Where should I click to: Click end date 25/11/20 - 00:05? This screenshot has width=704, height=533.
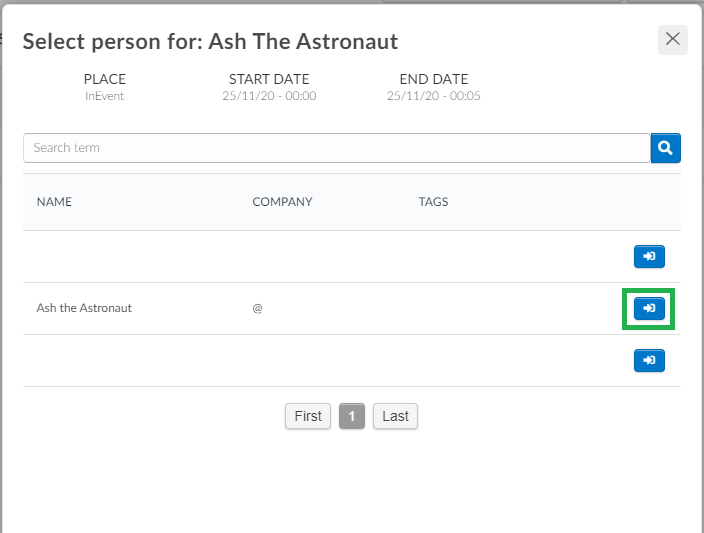point(434,96)
